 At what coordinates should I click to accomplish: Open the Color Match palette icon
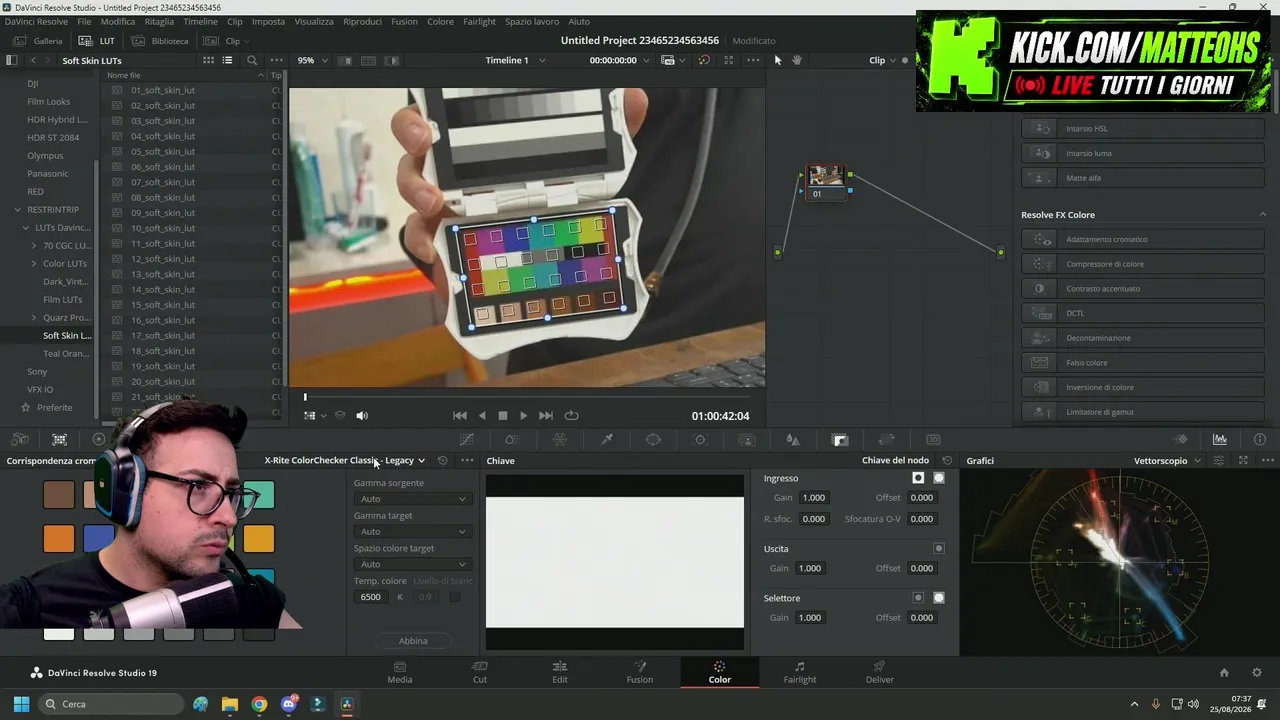click(59, 440)
